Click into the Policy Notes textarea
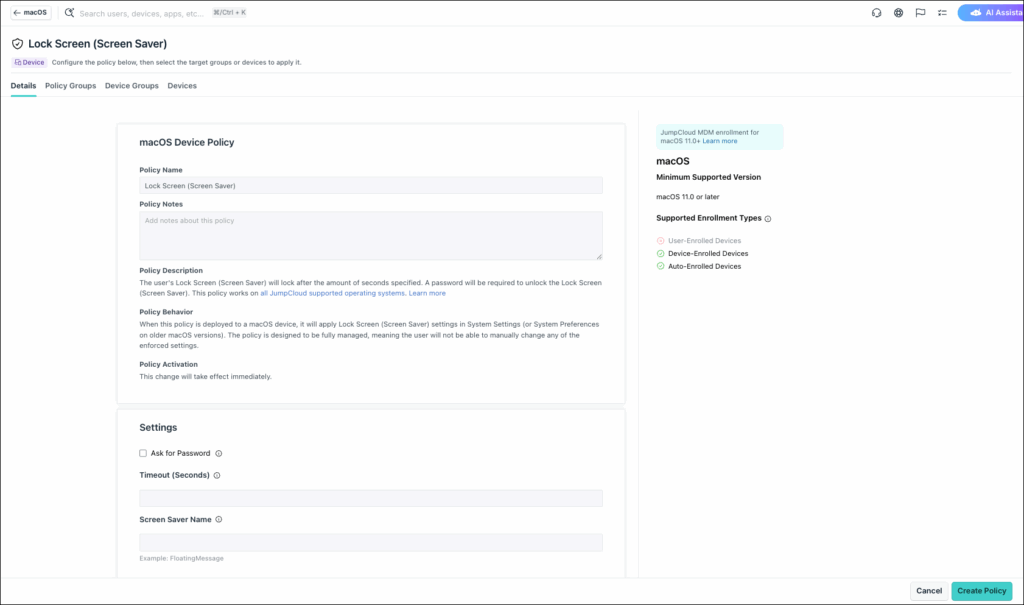 pyautogui.click(x=371, y=235)
